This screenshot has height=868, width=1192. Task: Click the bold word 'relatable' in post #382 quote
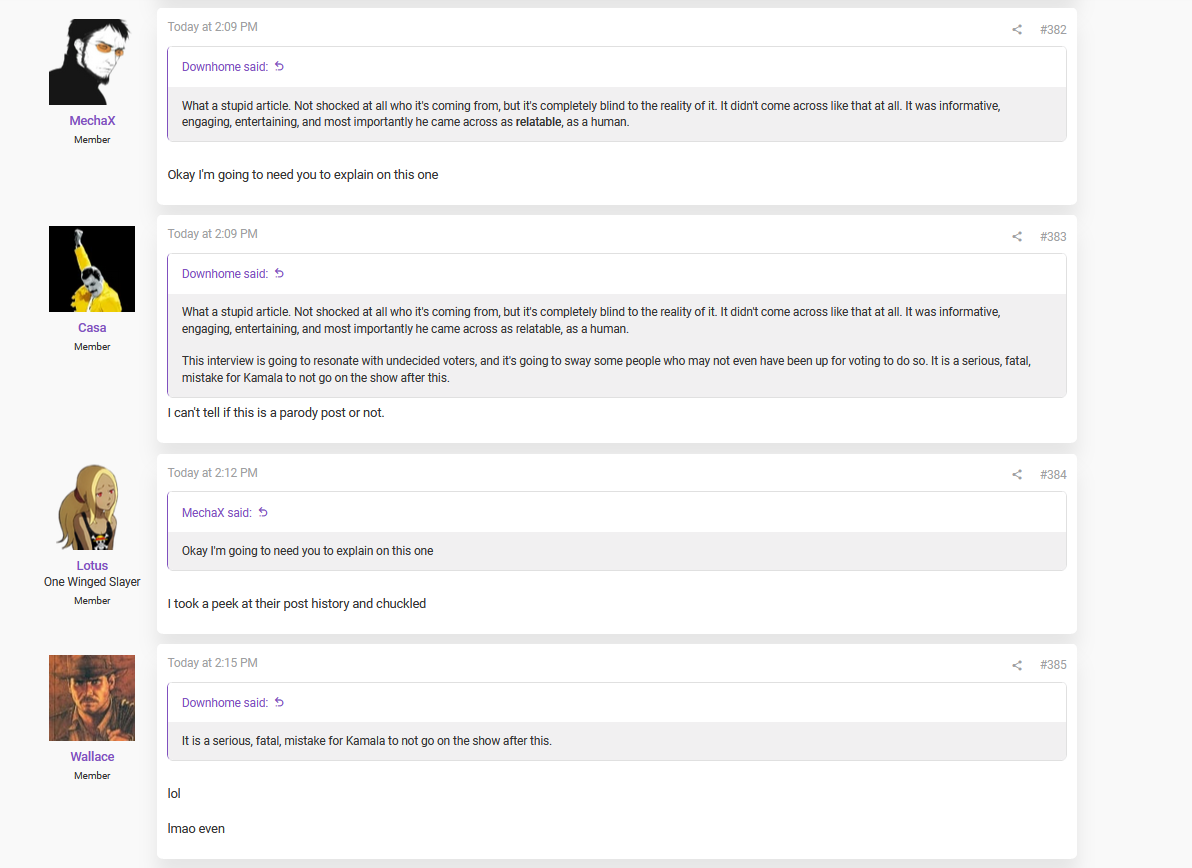538,122
